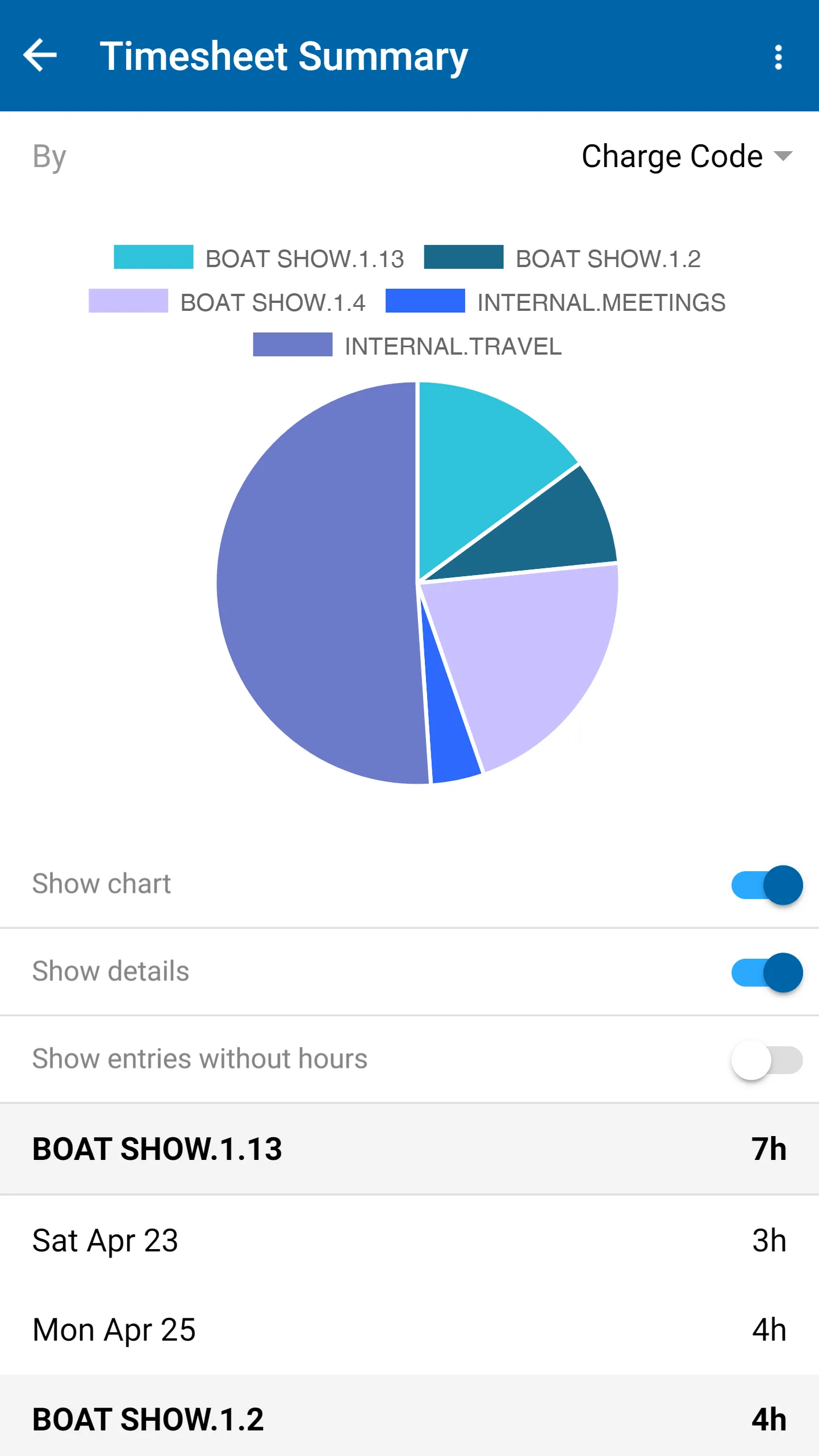Tap the BOAT SHOW.1.2 4h header row
Screen dimensions: 819x1456
tap(409, 1418)
